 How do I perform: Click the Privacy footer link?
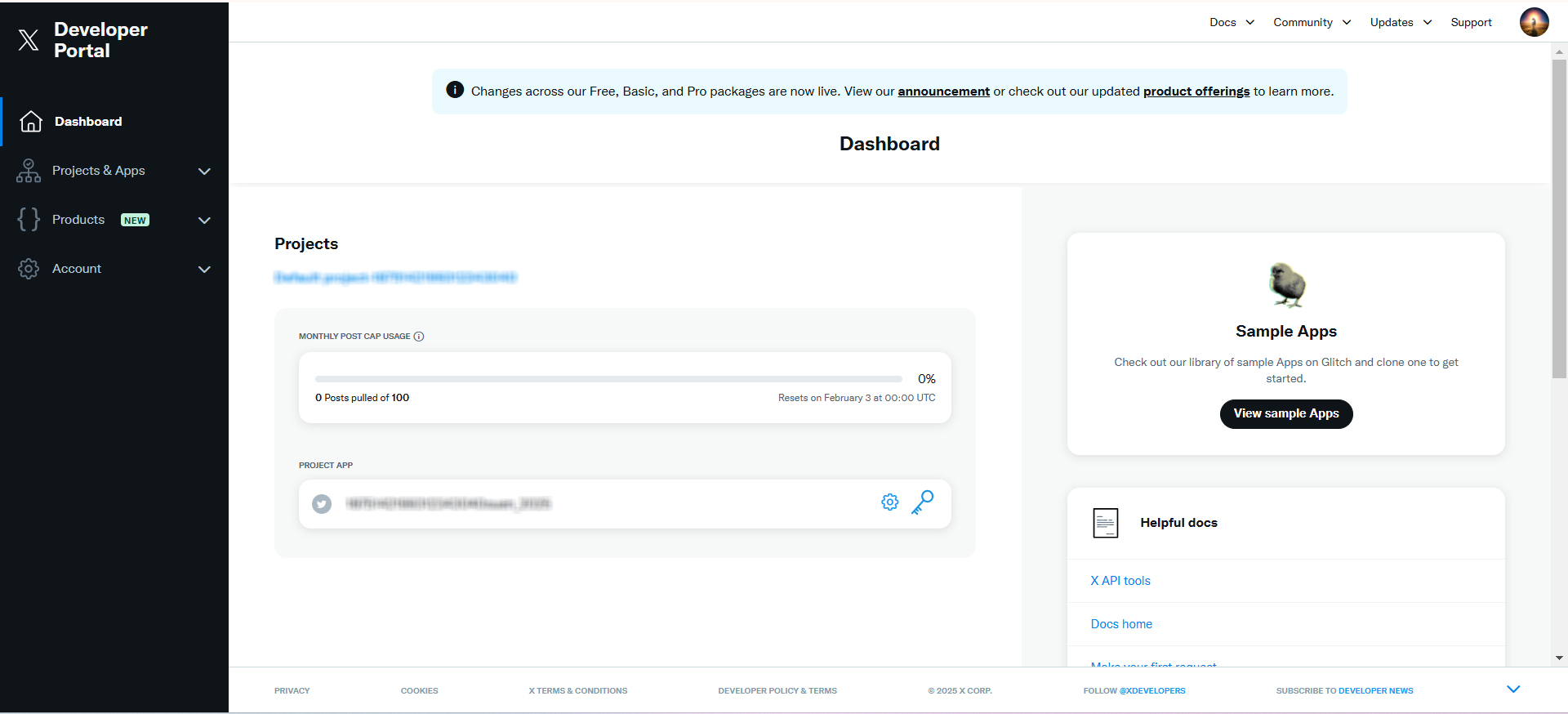click(292, 691)
